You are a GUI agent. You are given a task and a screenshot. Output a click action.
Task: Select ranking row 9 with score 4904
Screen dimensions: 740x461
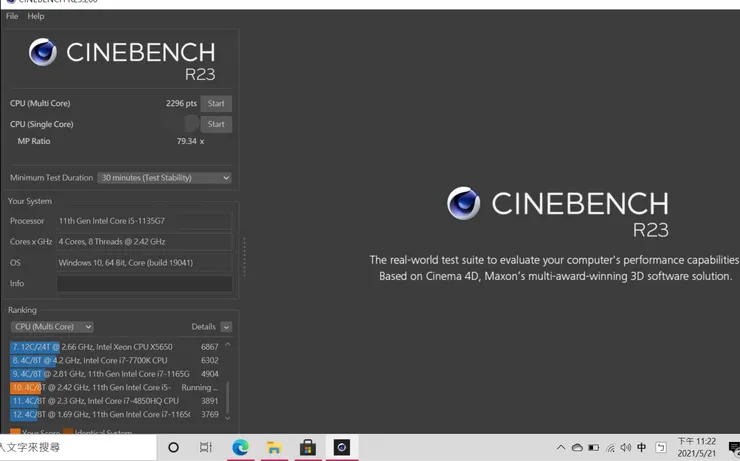tap(115, 374)
